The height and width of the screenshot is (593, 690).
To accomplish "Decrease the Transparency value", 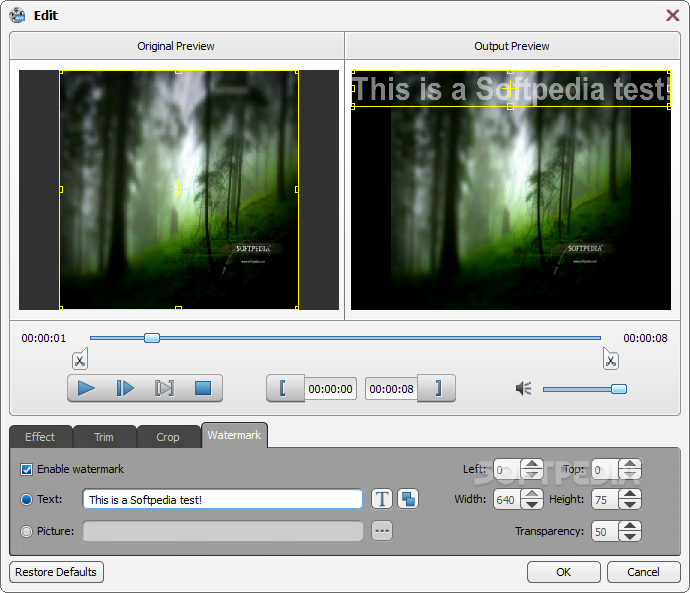I will (x=630, y=537).
